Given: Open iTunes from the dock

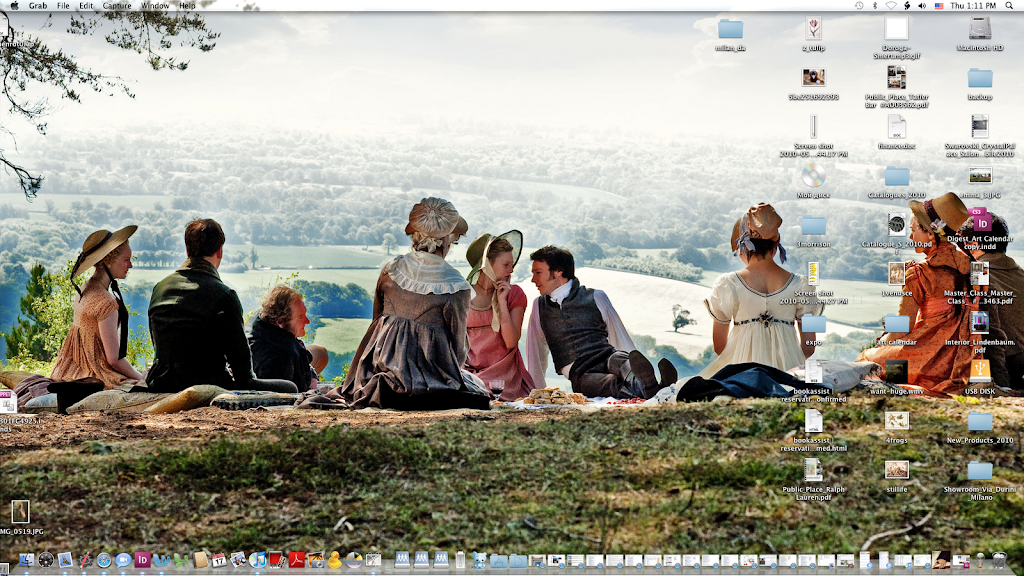Looking at the screenshot, I should (257, 560).
